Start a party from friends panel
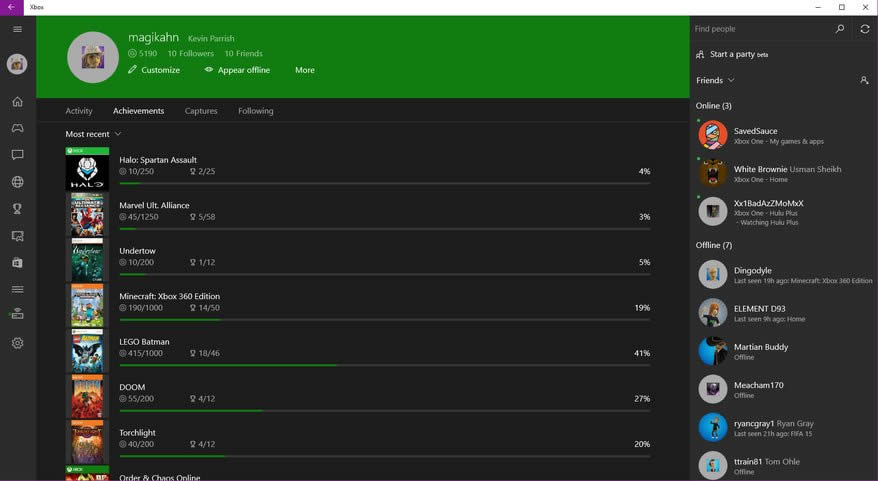This screenshot has width=878, height=481. (732, 55)
